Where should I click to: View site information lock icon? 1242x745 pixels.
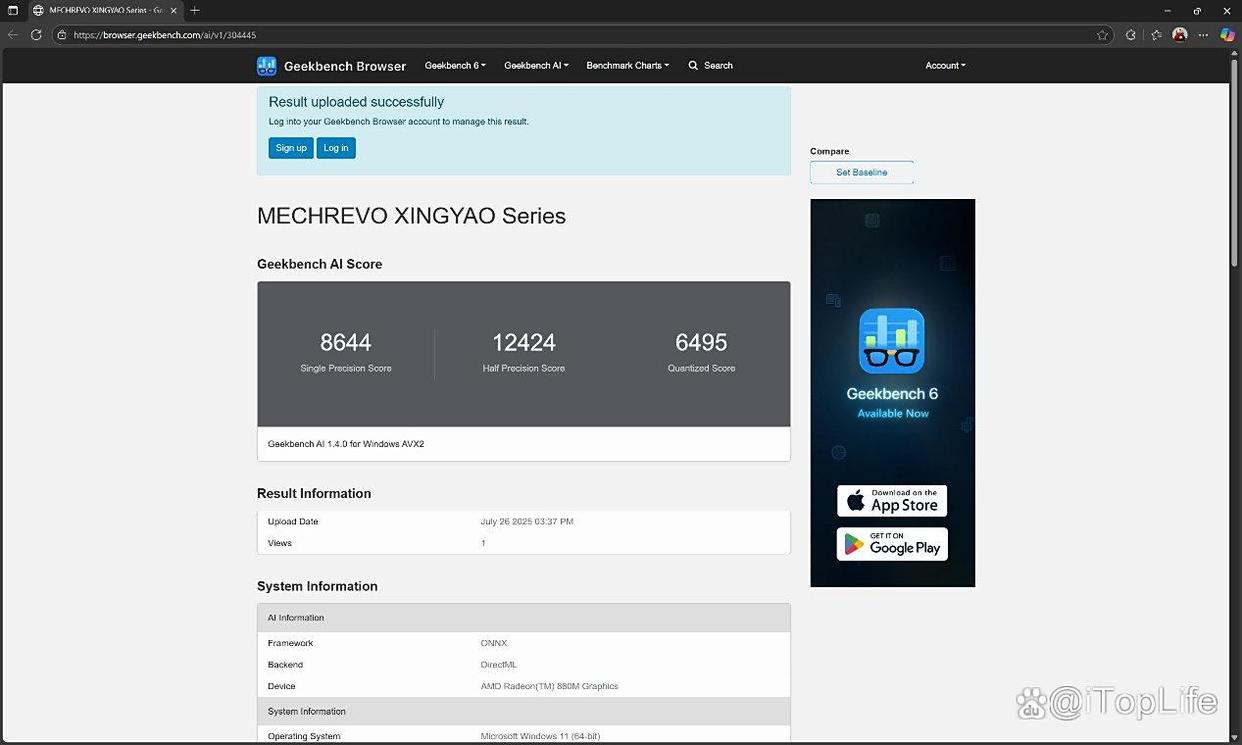coord(62,34)
